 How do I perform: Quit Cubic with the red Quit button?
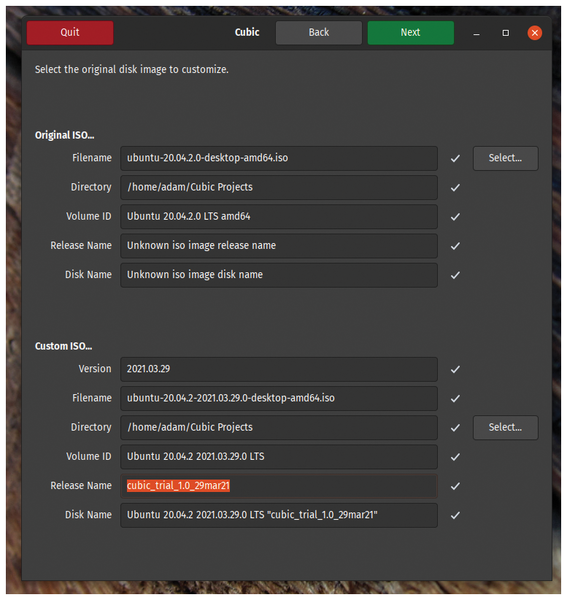[70, 33]
